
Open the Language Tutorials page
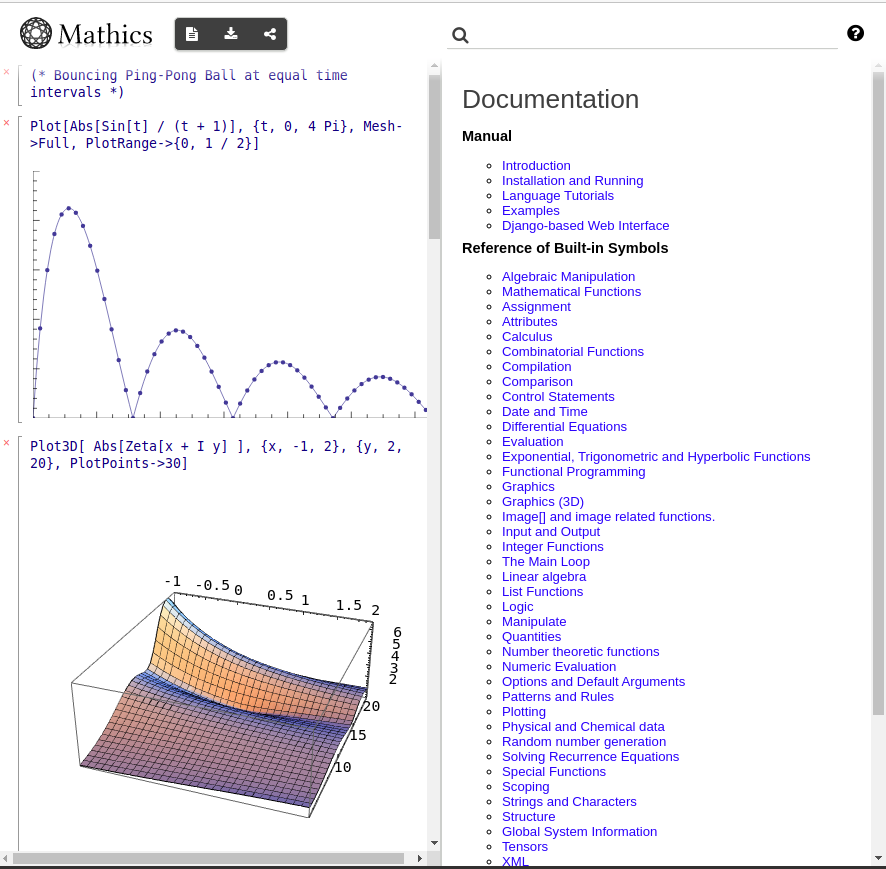click(x=557, y=195)
